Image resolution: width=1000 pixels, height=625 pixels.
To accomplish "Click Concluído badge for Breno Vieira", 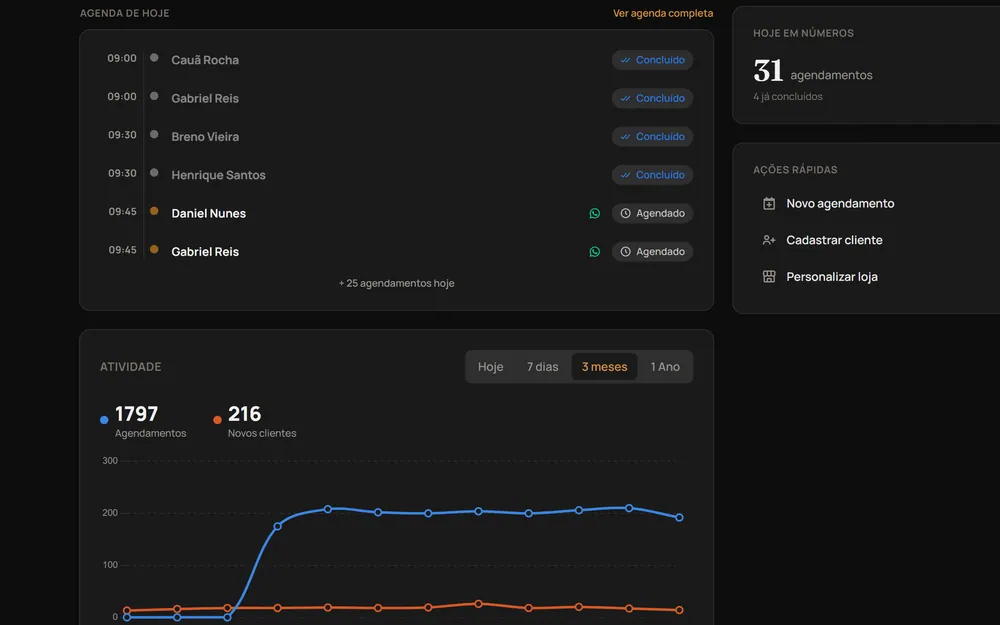I will pos(652,136).
